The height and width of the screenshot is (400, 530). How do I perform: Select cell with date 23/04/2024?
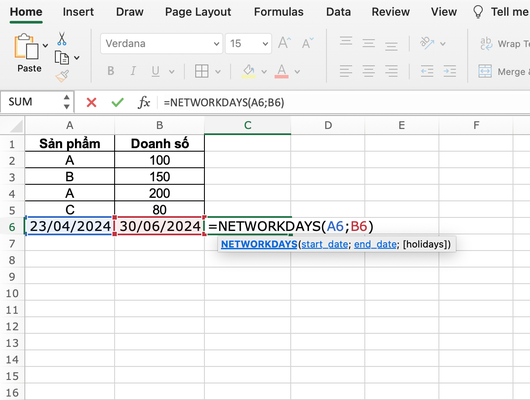(x=70, y=226)
